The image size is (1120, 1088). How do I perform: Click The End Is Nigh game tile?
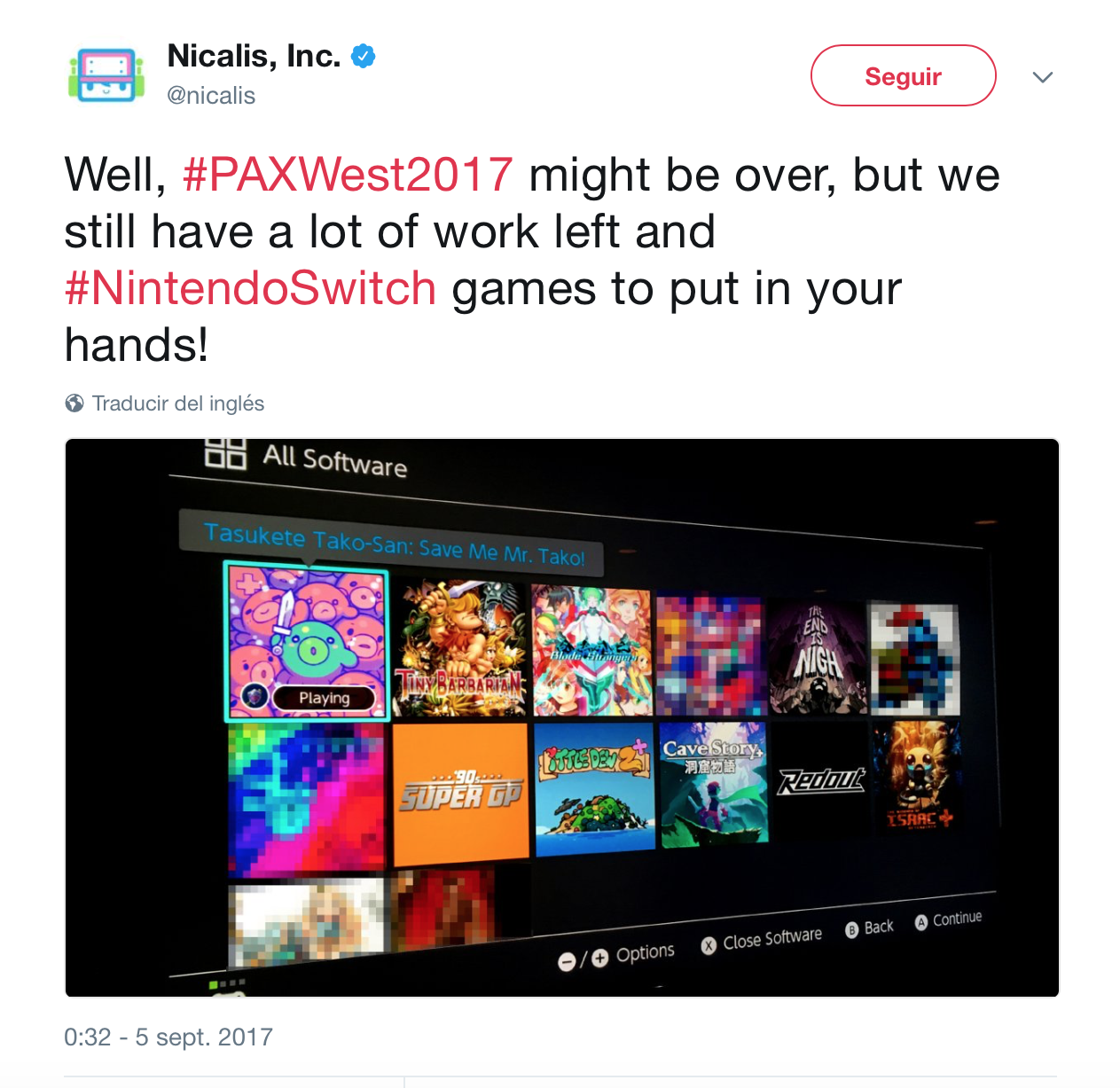click(816, 657)
